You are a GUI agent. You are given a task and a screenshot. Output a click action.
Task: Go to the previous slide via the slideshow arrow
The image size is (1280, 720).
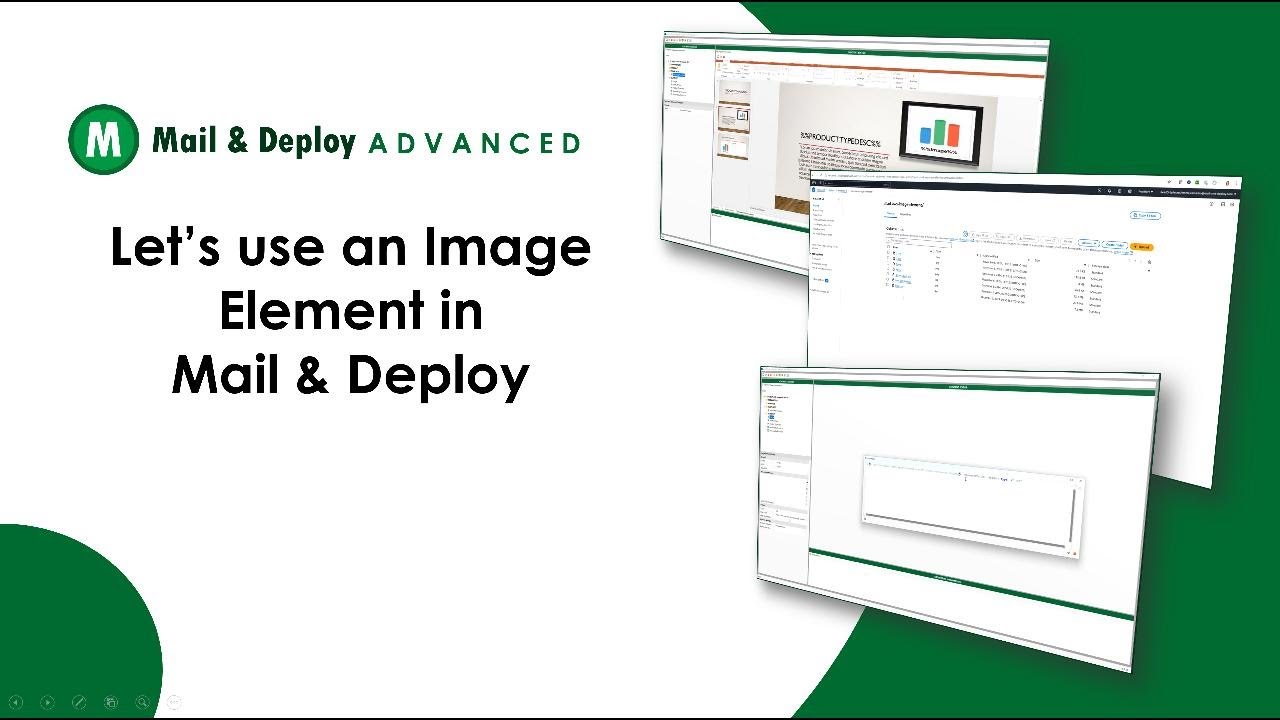click(15, 703)
